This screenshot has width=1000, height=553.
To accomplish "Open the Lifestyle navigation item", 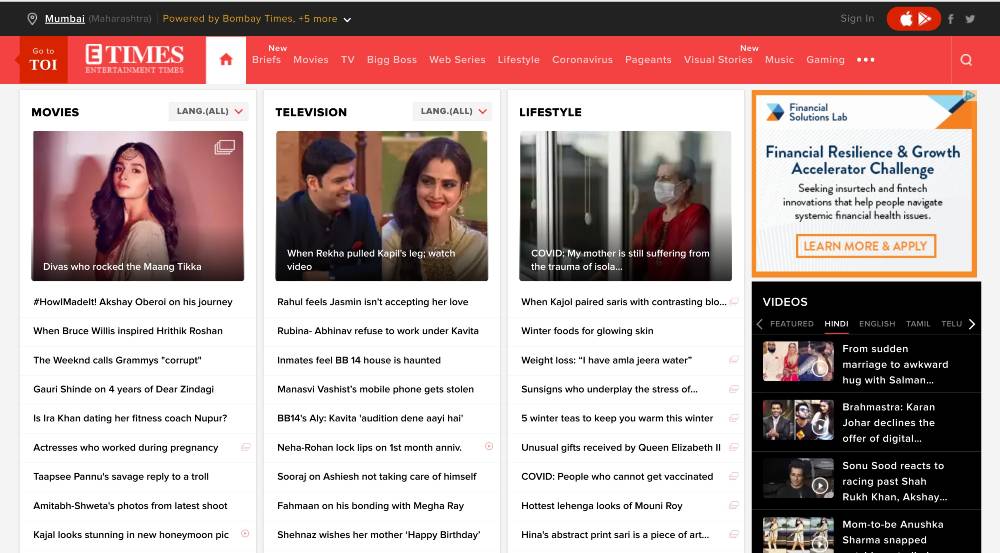I will tap(518, 59).
